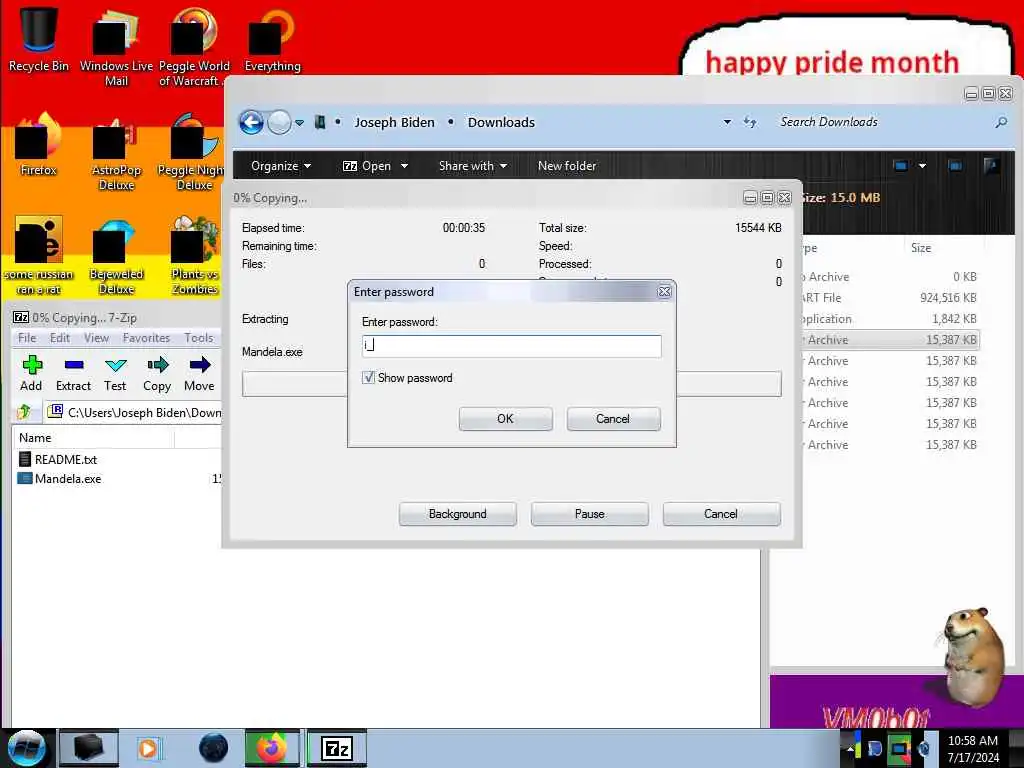The width and height of the screenshot is (1024, 768).
Task: Open Everything desktop shortcut
Action: pyautogui.click(x=272, y=40)
